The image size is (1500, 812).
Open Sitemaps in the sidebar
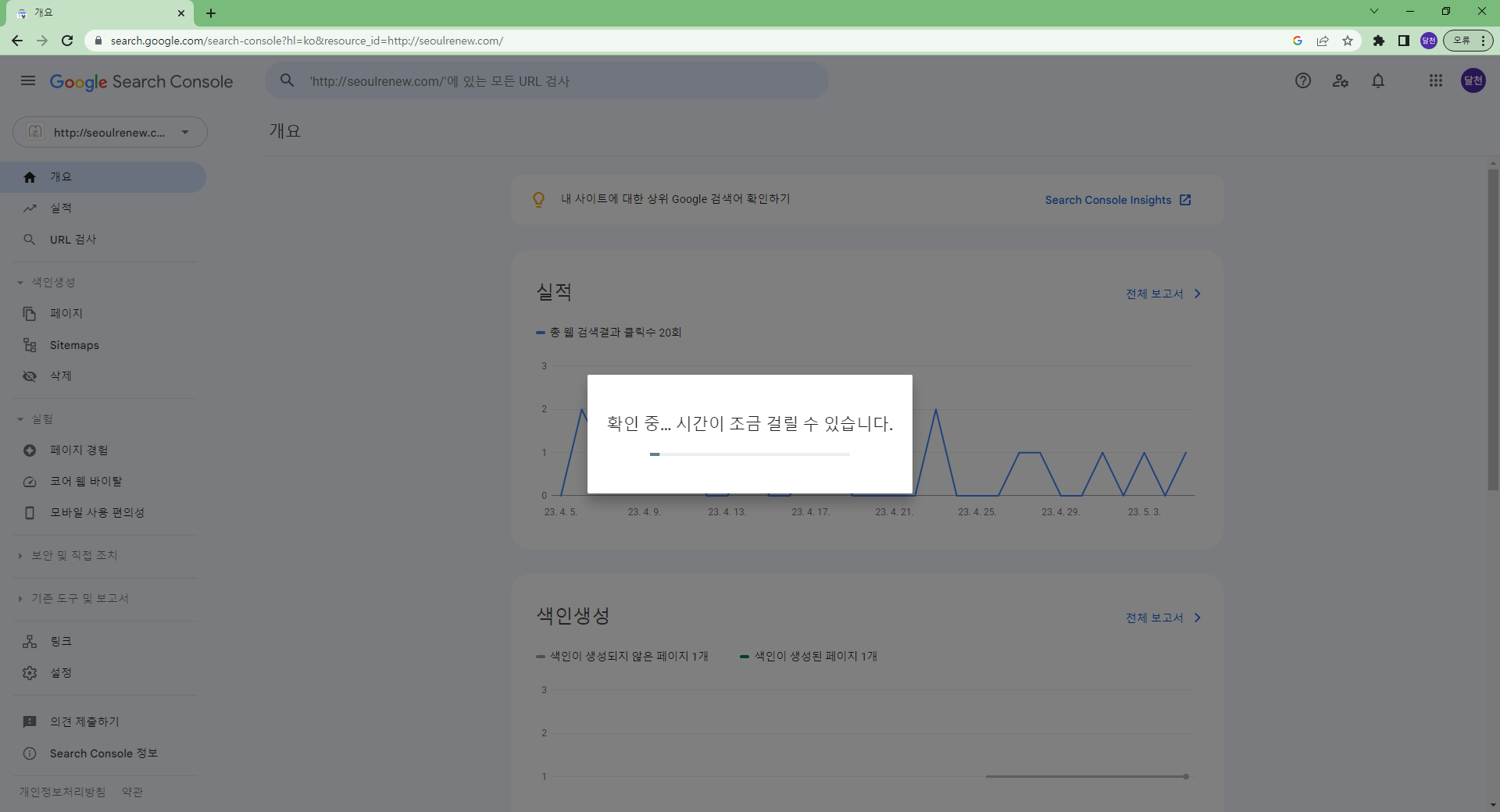point(74,345)
